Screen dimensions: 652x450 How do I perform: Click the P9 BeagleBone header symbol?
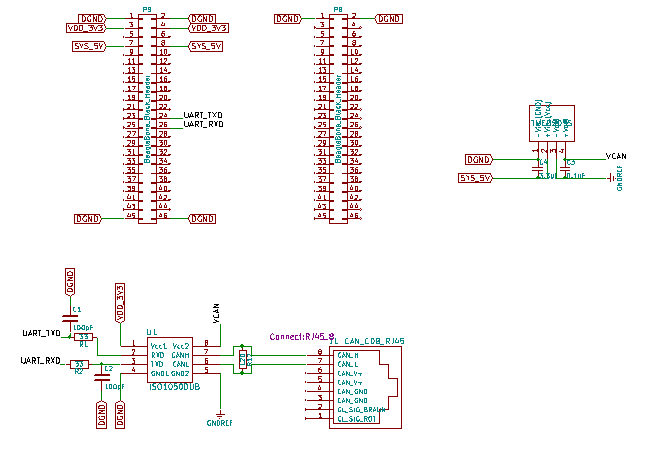tap(147, 118)
